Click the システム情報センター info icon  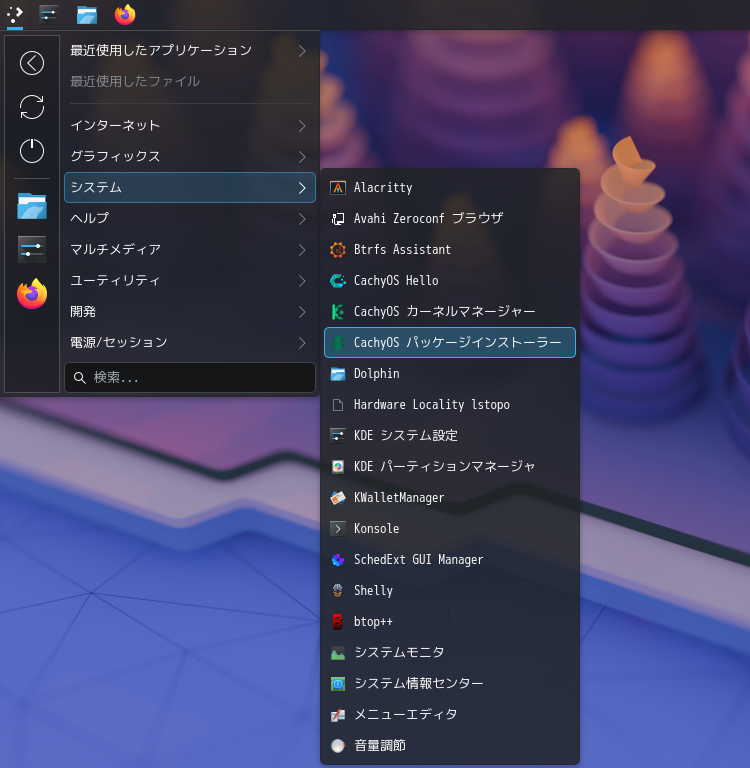tap(338, 683)
